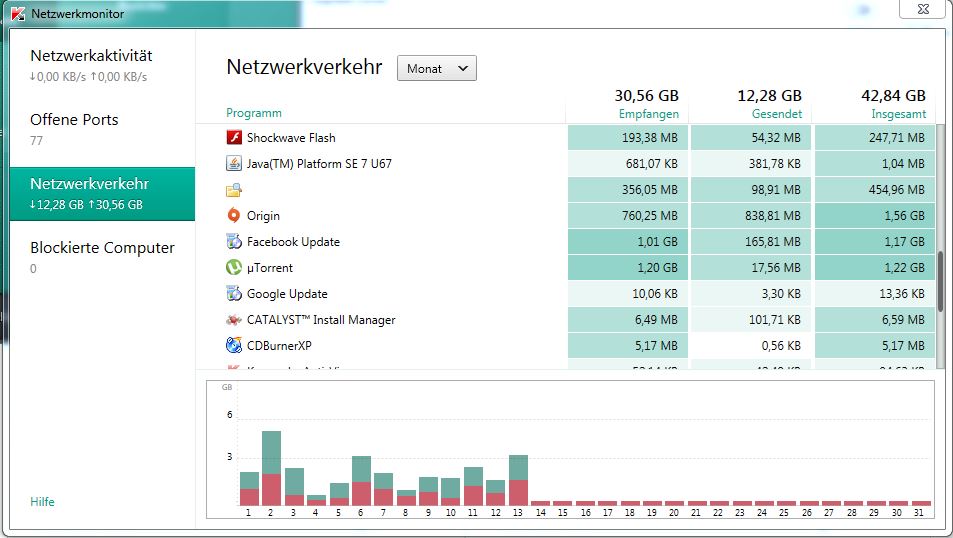
Task: Select the Netzwerkverkehr section
Action: point(102,193)
